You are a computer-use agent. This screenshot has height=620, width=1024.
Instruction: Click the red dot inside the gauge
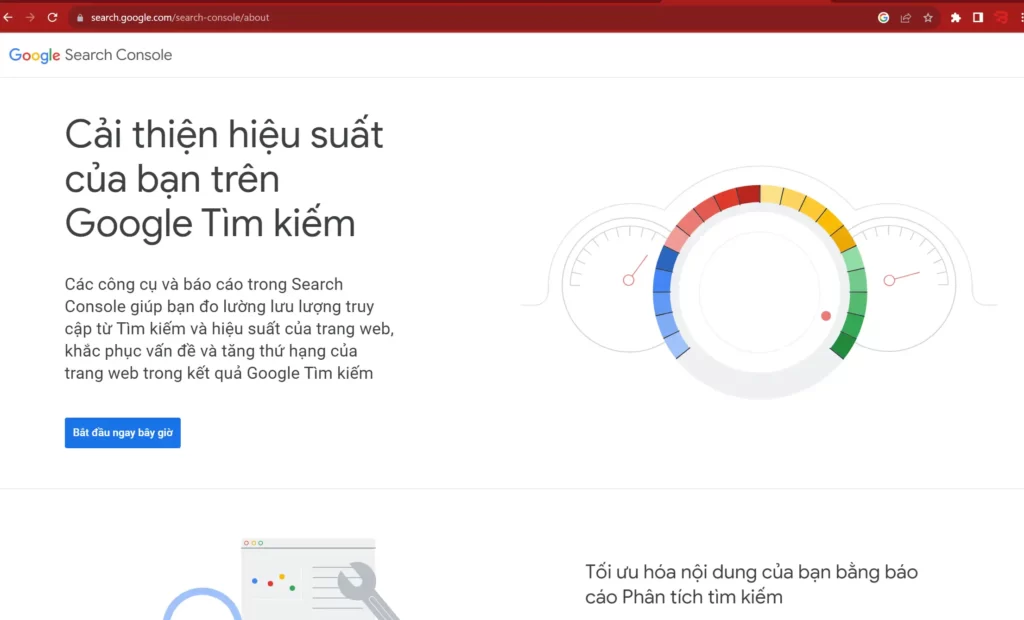coord(826,316)
